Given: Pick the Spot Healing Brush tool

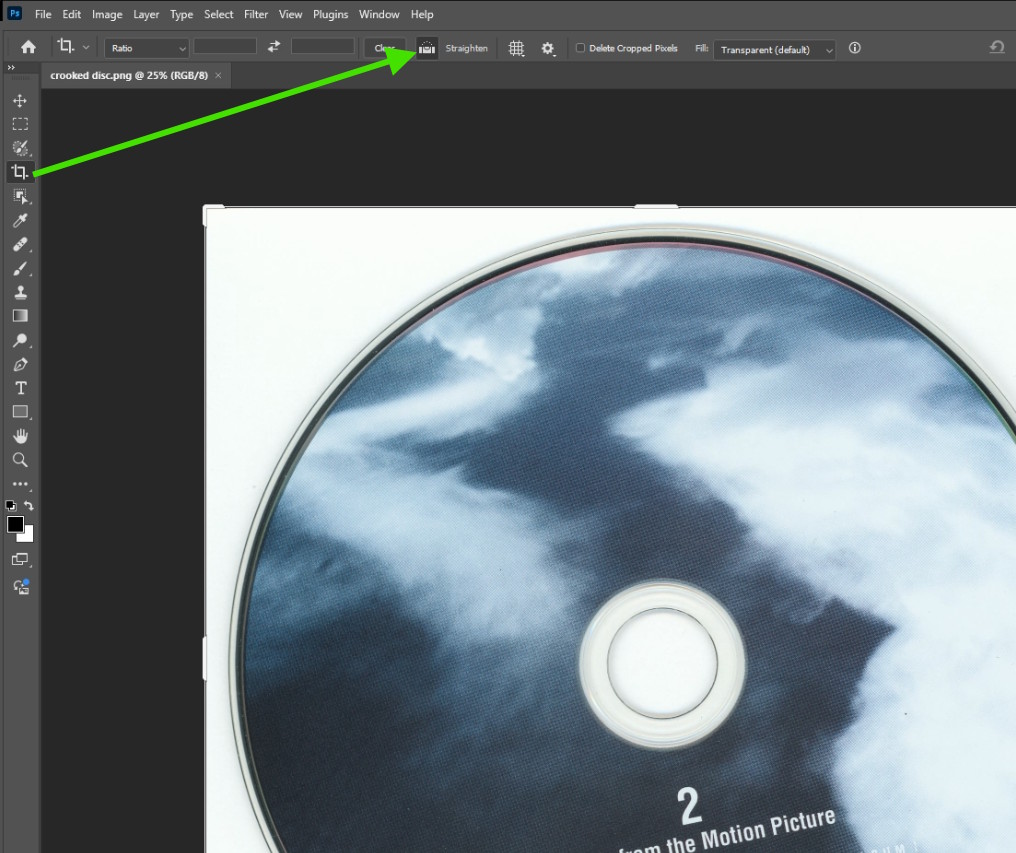Looking at the screenshot, I should [19, 244].
